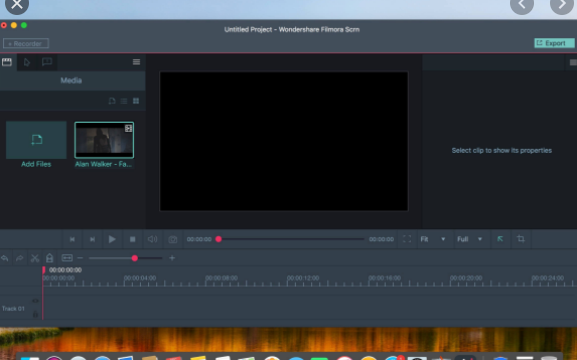577x360 pixels.
Task: Play the preview video
Action: pos(112,239)
